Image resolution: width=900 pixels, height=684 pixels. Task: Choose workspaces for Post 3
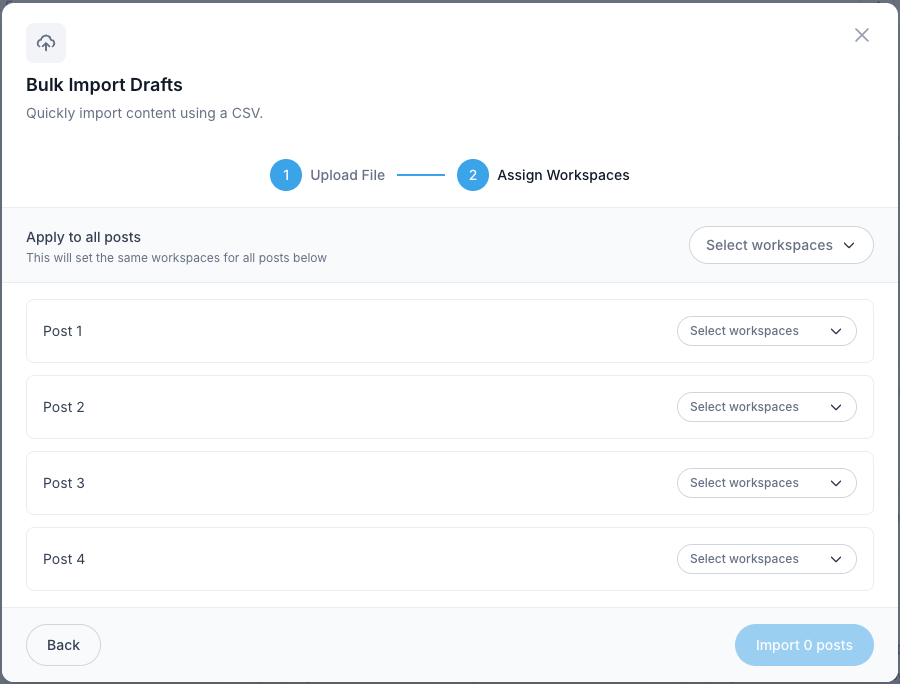[x=767, y=483]
